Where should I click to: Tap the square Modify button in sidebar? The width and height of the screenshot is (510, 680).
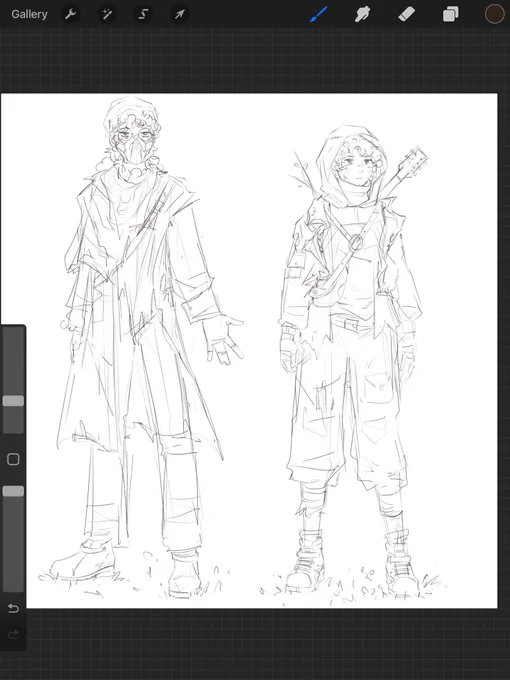click(13, 459)
